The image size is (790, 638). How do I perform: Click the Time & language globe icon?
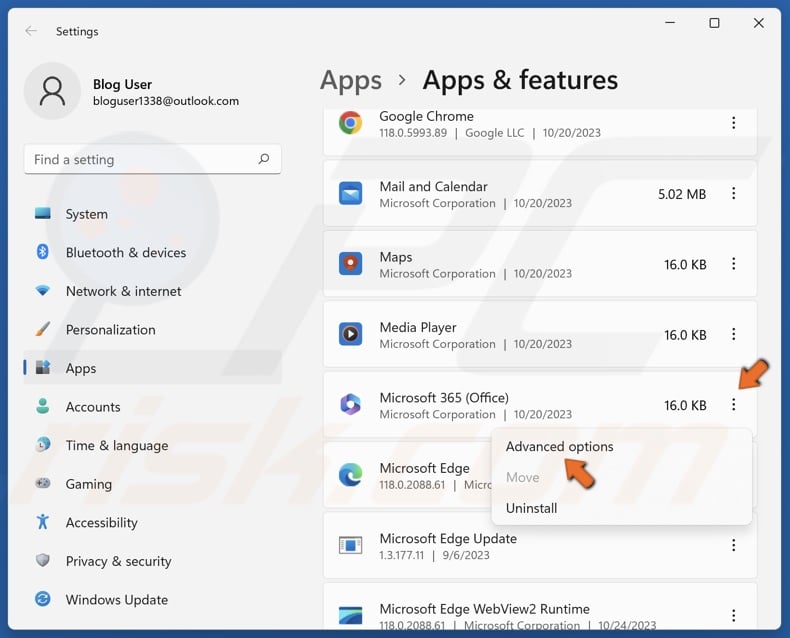[x=43, y=444]
